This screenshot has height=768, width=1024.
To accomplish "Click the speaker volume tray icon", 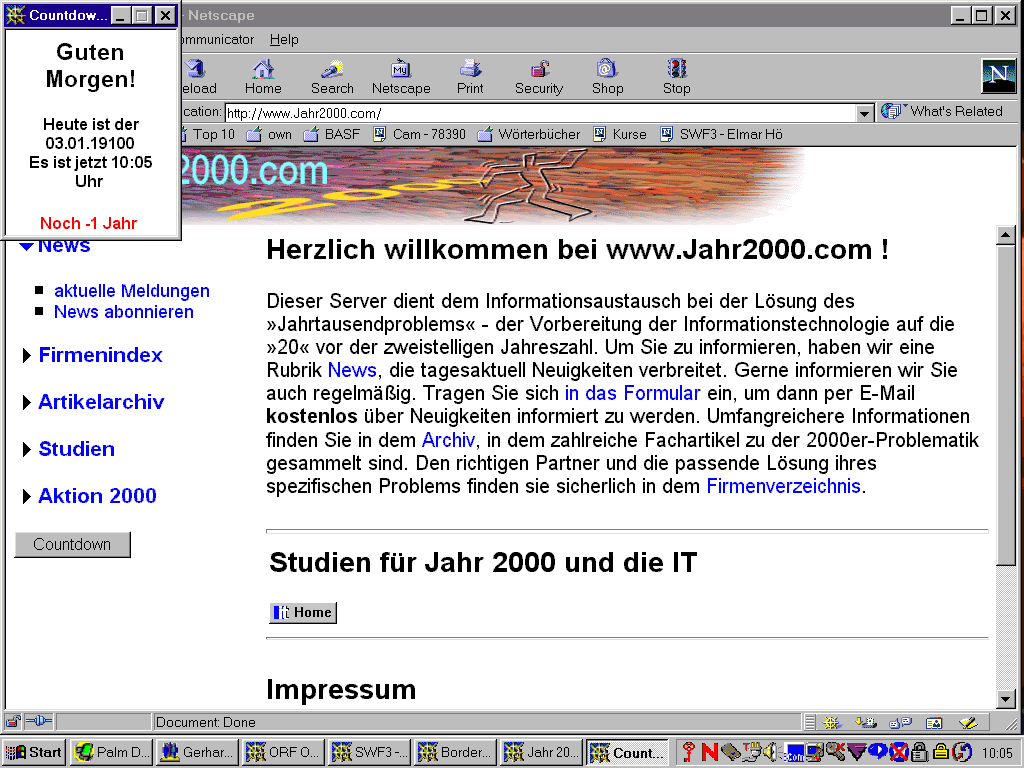I will pyautogui.click(x=771, y=752).
